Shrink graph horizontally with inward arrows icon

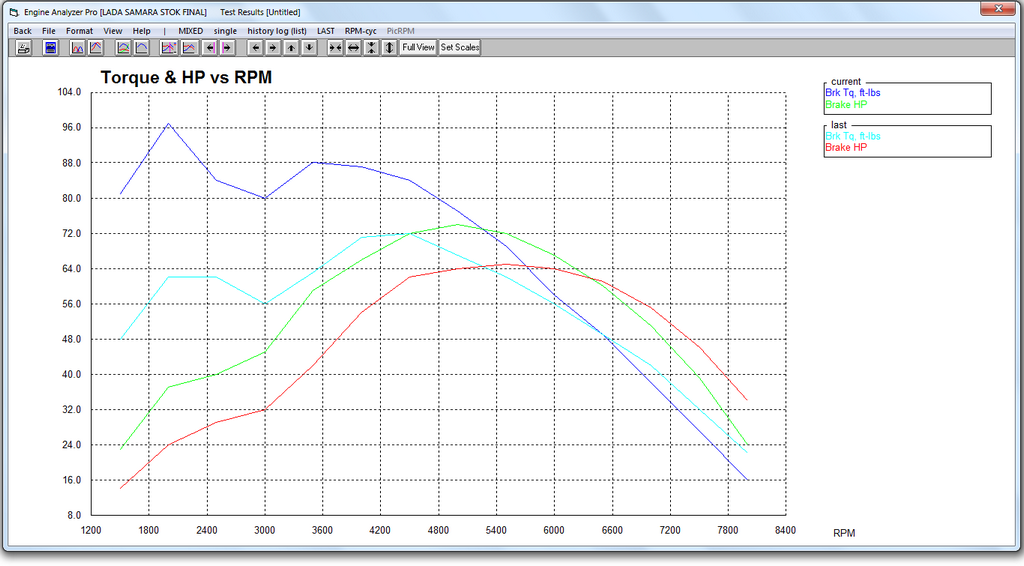[x=335, y=47]
